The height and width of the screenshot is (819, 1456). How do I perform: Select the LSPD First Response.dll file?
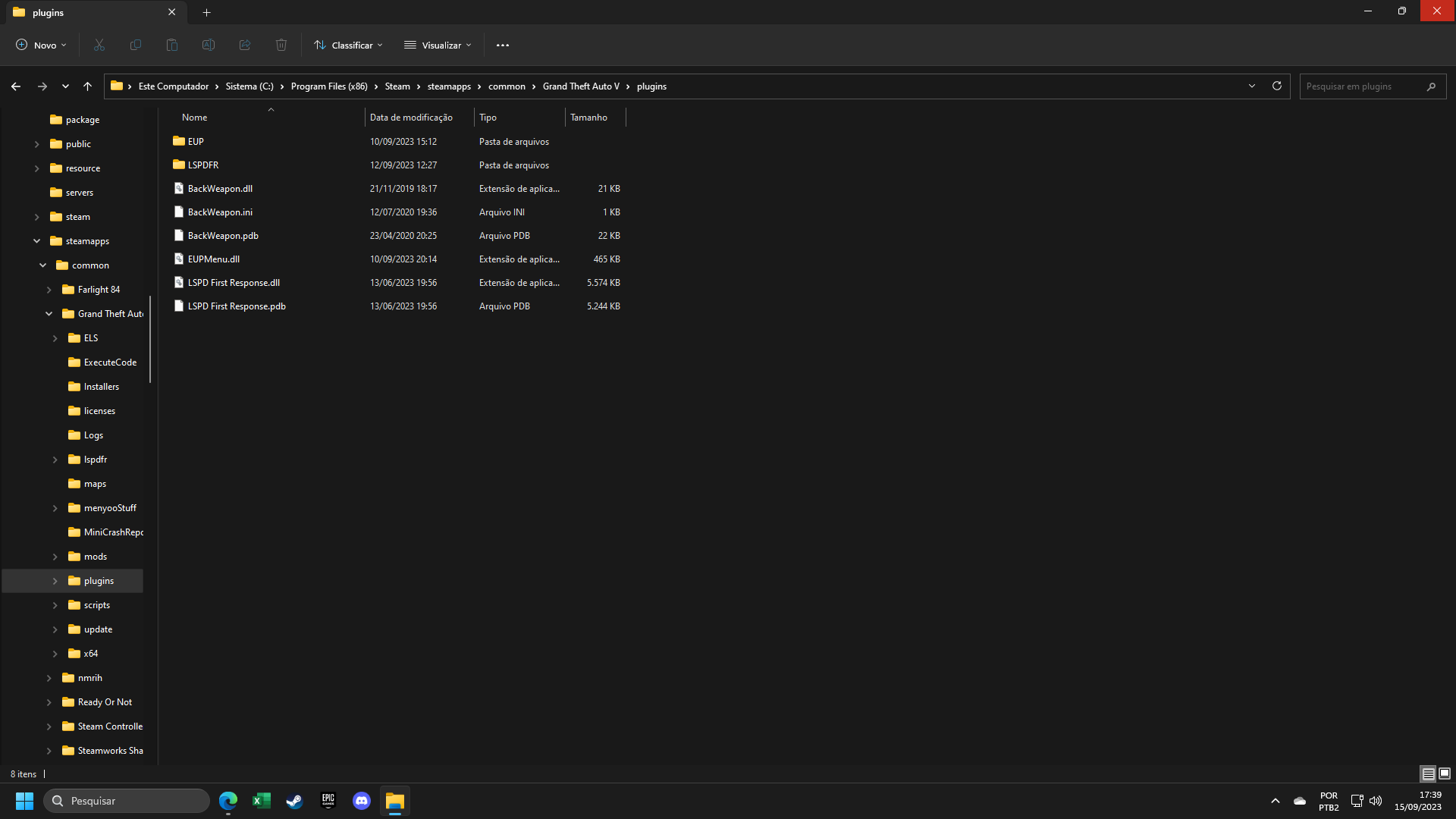pyautogui.click(x=234, y=283)
